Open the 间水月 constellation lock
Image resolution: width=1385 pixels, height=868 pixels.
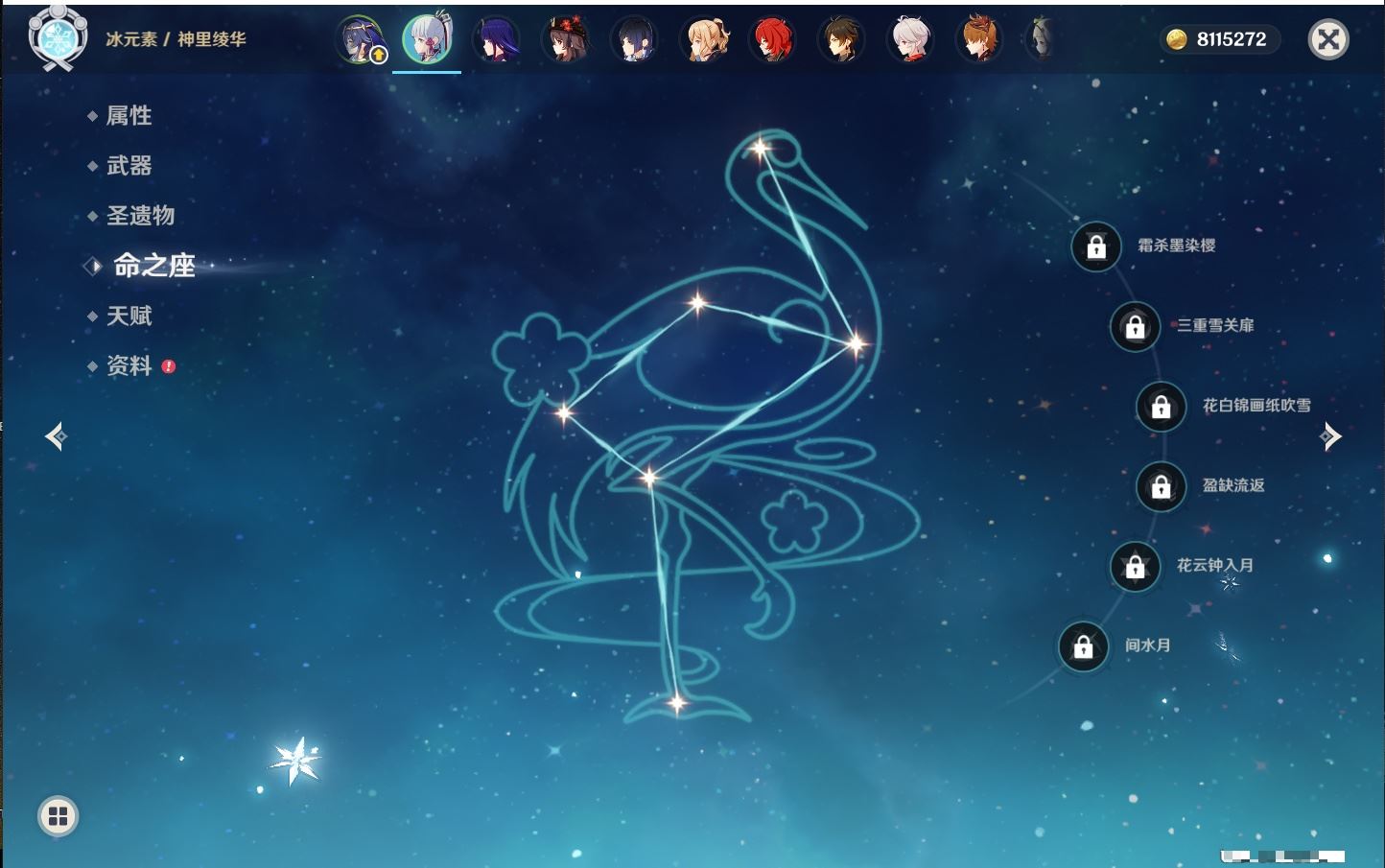1083,646
